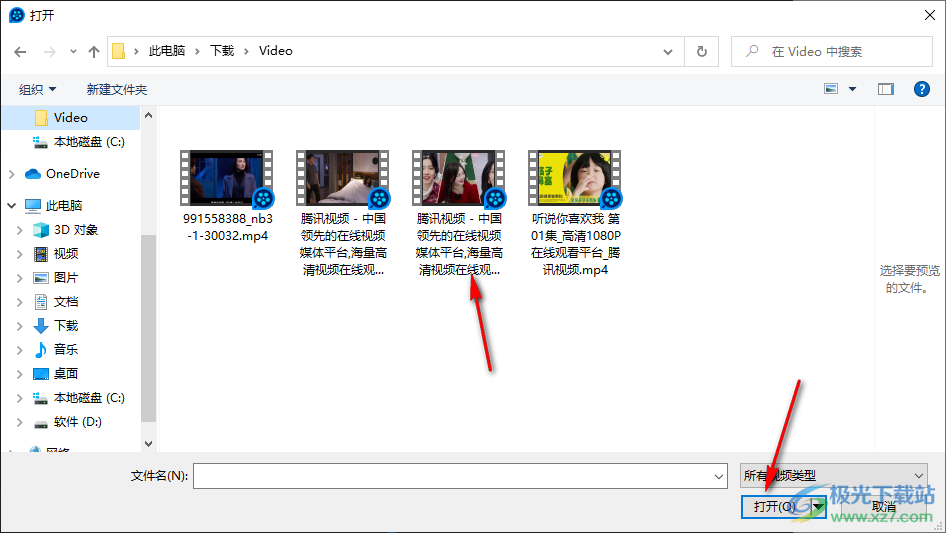Screen dimensions: 946x533
Task: Open the 所有视频类型 file type dropdown
Action: pyautogui.click(x=834, y=476)
